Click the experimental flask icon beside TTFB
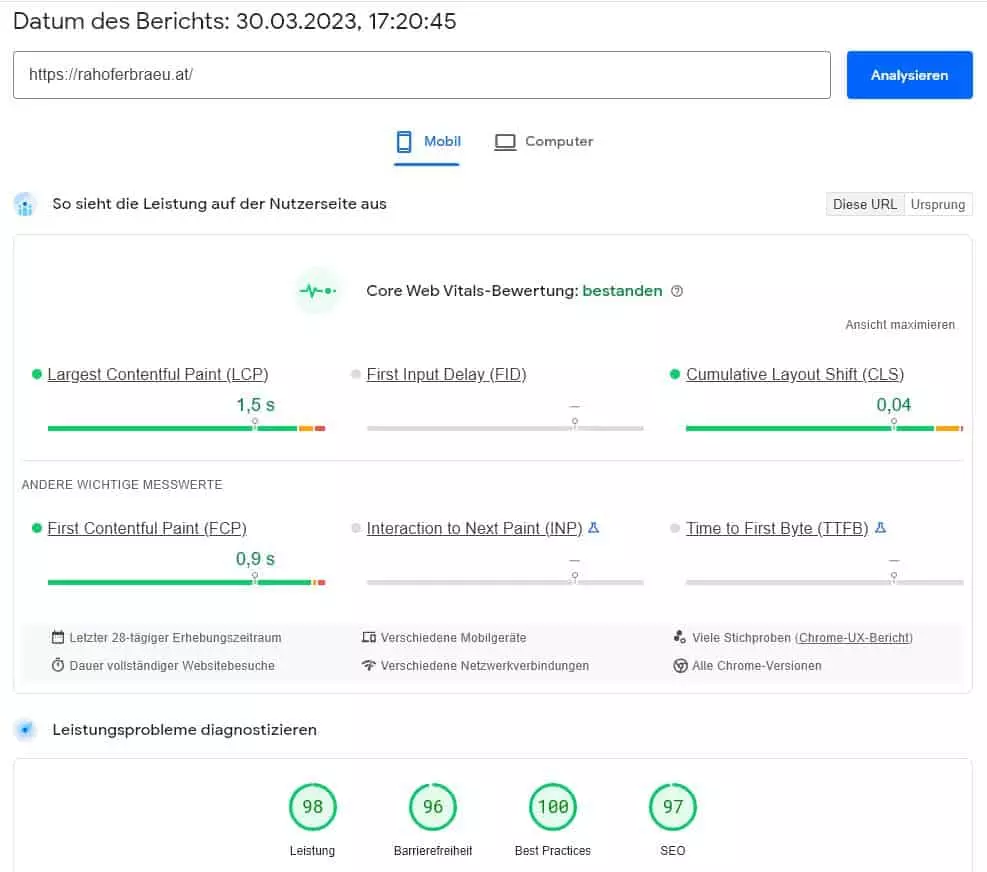Image resolution: width=987 pixels, height=872 pixels. coord(881,528)
